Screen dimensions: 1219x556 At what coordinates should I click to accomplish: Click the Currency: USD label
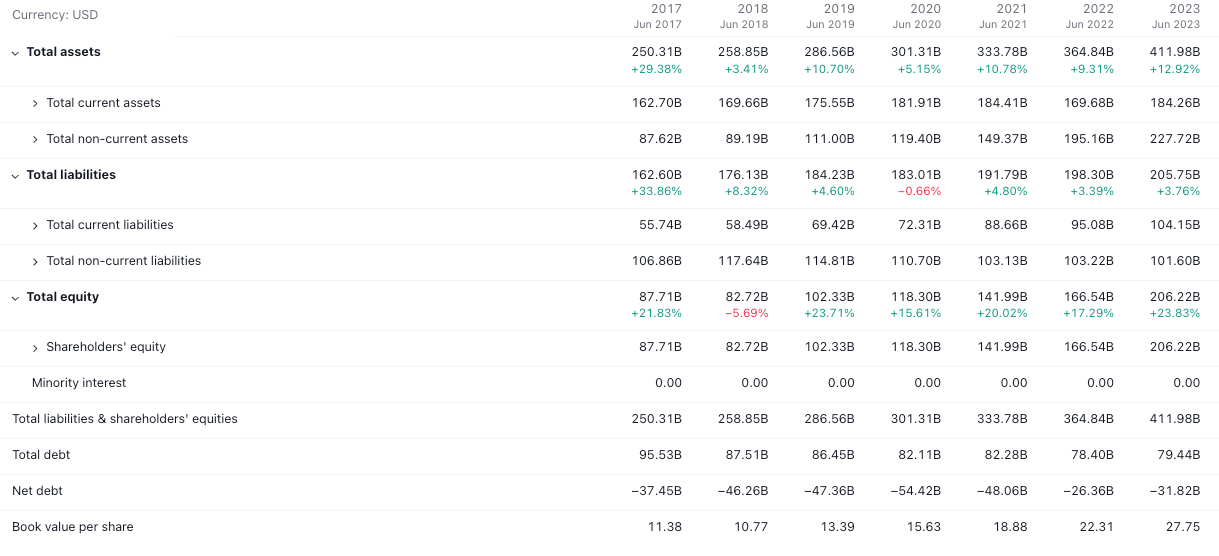(x=55, y=15)
